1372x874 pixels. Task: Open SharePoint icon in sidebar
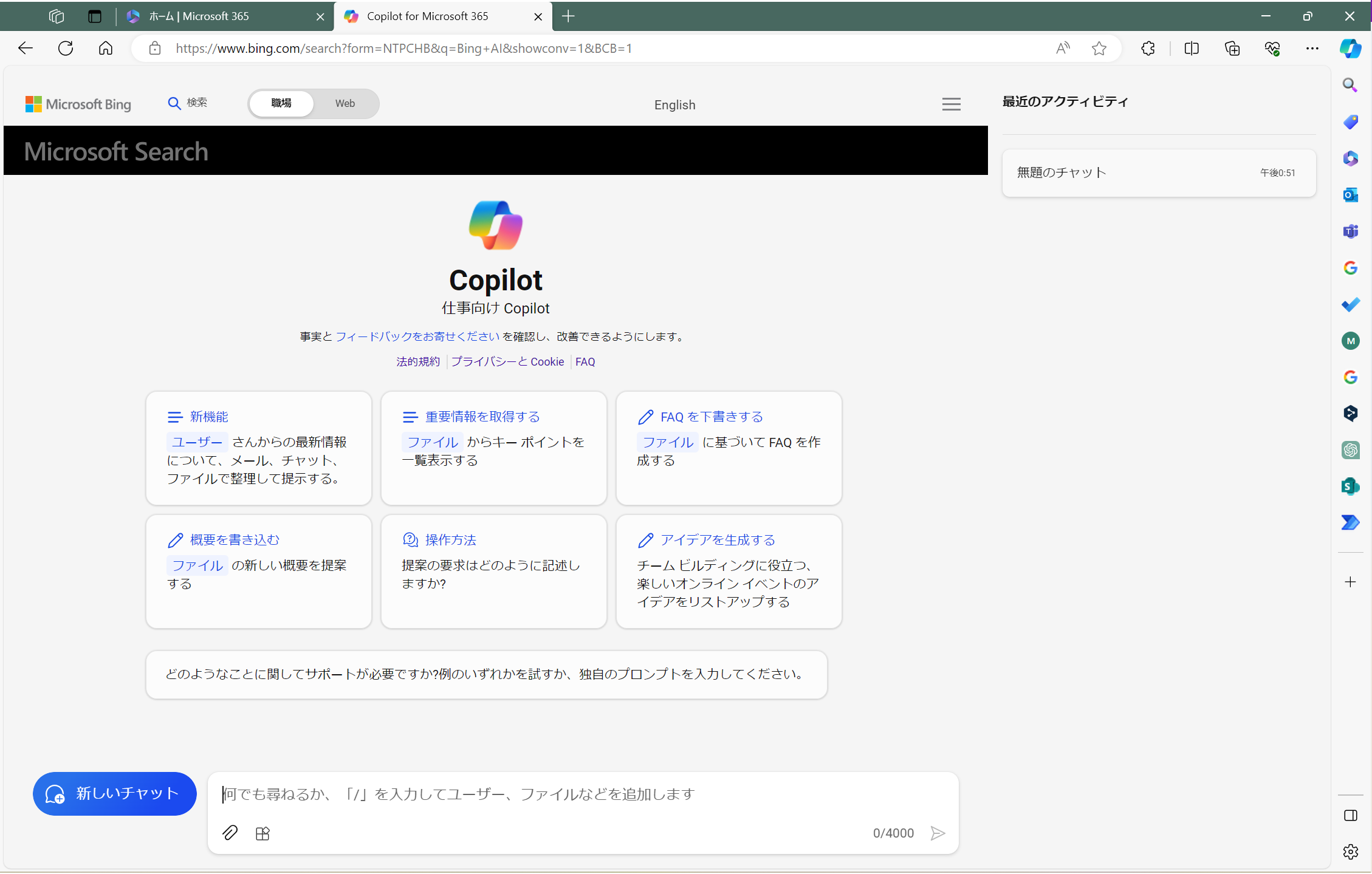[1350, 487]
